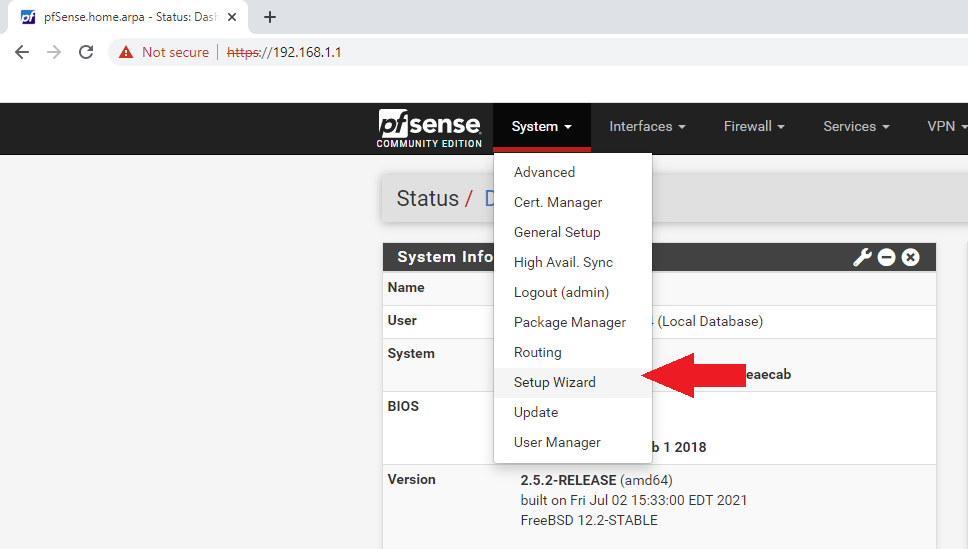Click the Status breadcrumb heading
Screen dimensions: 968x549
(x=427, y=198)
